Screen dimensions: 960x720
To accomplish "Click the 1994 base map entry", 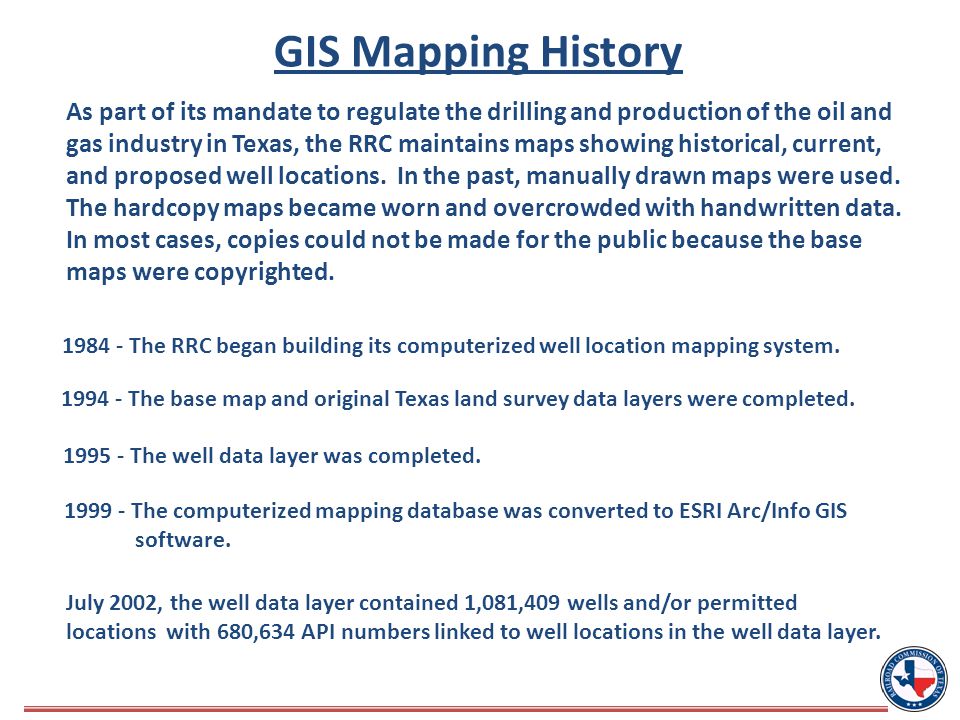I will click(458, 399).
